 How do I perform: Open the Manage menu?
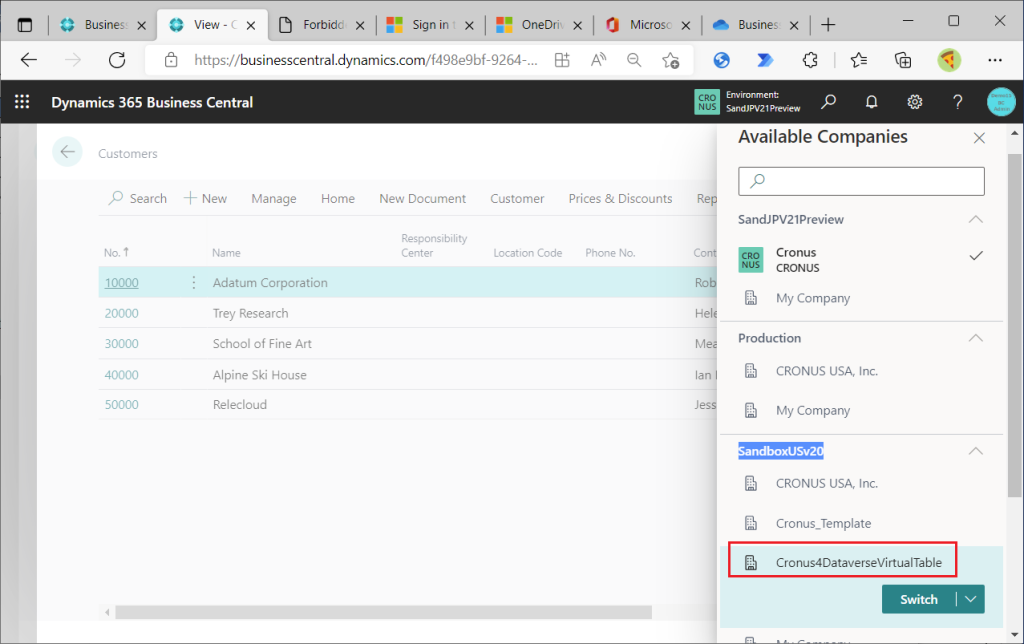coord(274,199)
